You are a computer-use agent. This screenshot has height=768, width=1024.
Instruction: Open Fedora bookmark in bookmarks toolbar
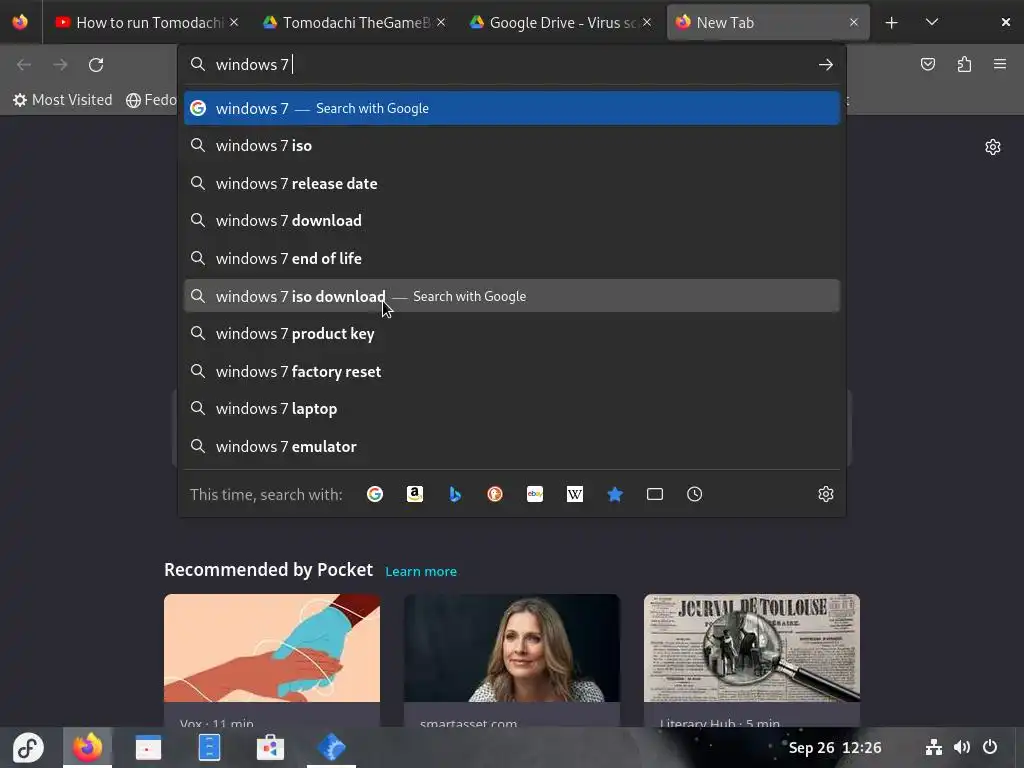pyautogui.click(x=152, y=100)
